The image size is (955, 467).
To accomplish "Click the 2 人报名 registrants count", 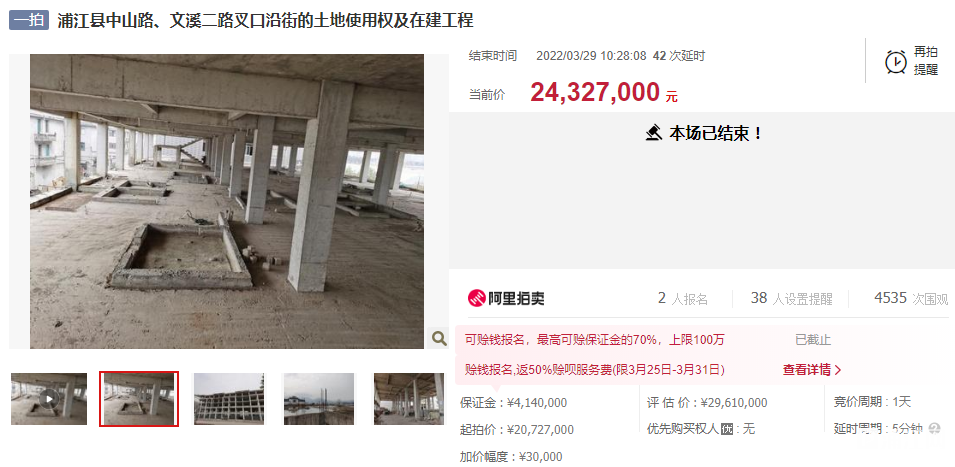I will [683, 298].
